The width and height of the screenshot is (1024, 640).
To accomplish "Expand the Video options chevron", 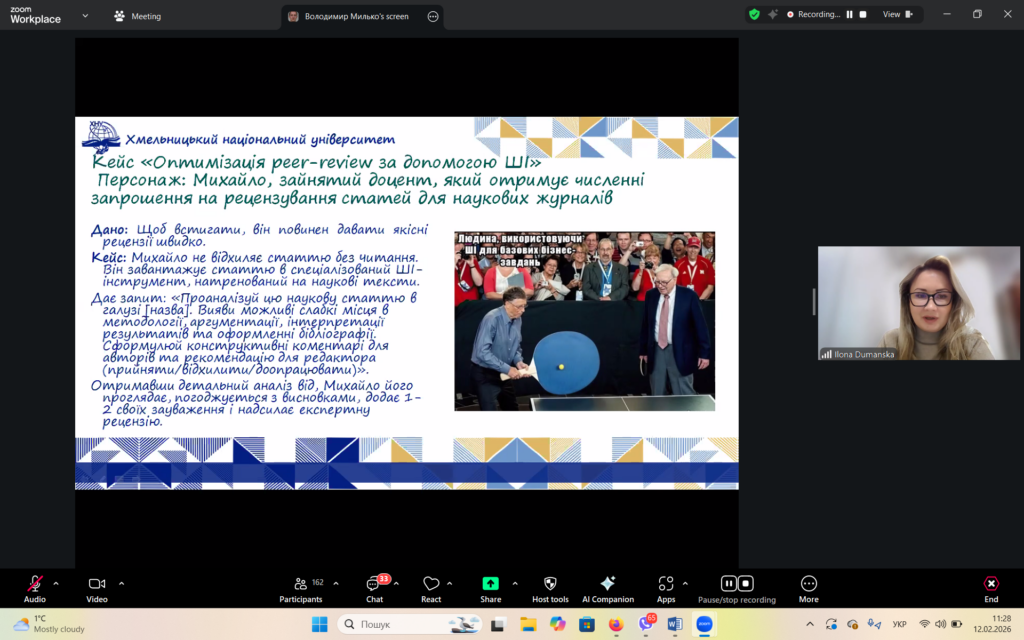I will click(121, 583).
